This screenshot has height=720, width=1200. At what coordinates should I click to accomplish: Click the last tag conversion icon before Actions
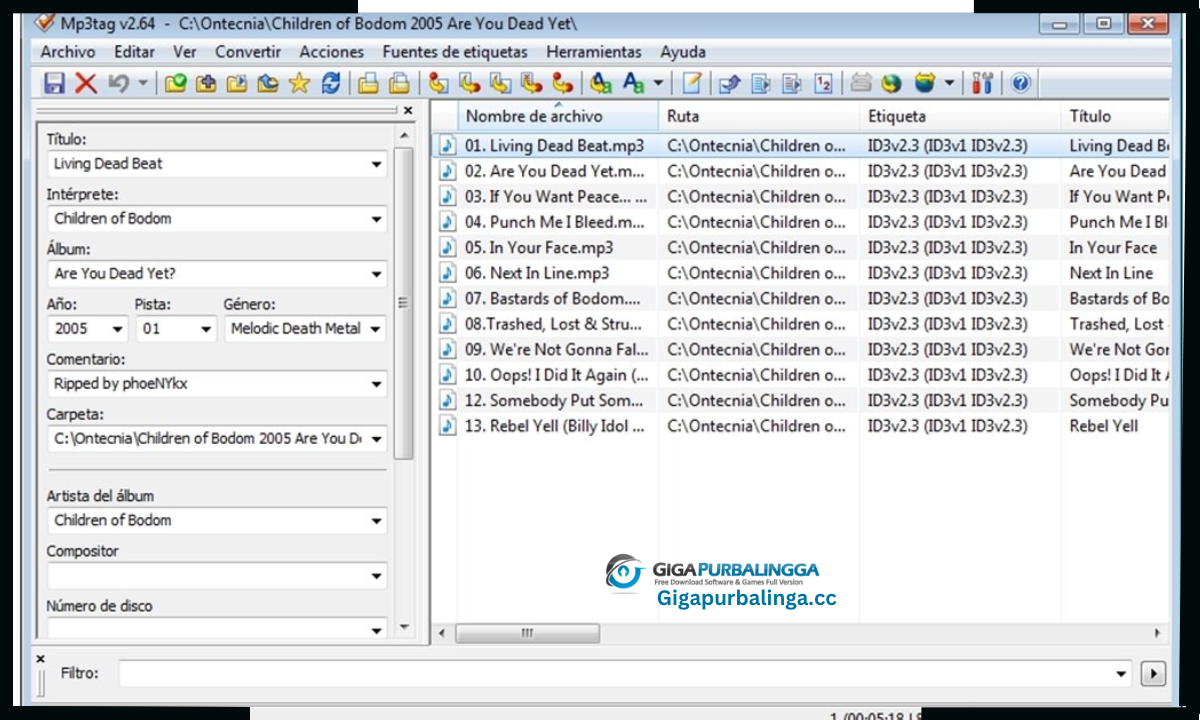pyautogui.click(x=563, y=83)
